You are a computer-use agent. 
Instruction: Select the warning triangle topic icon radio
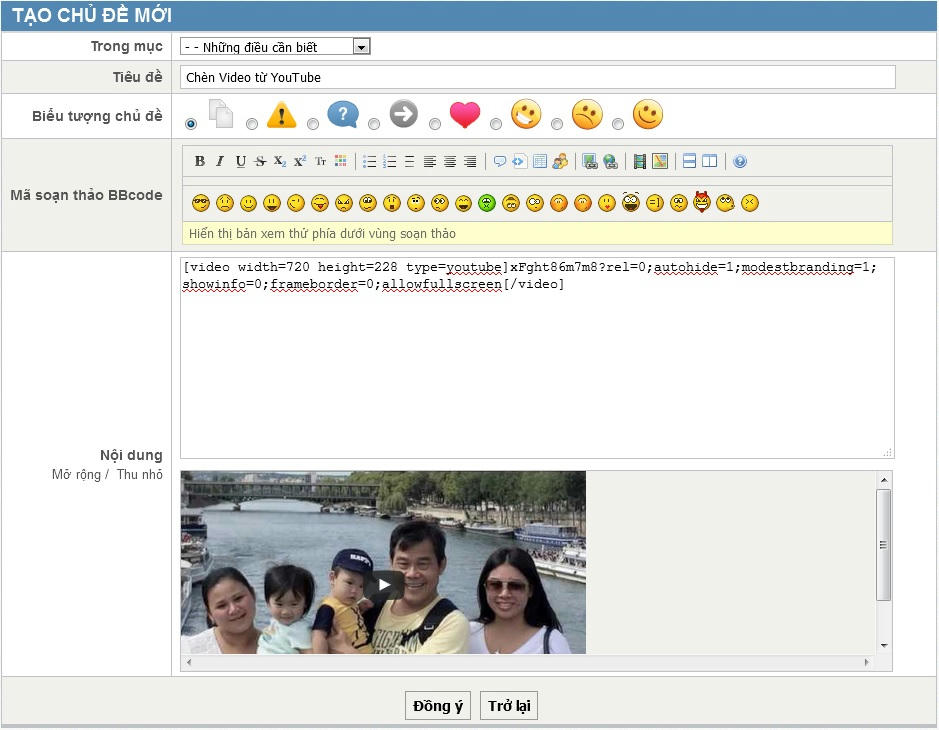pyautogui.click(x=252, y=124)
